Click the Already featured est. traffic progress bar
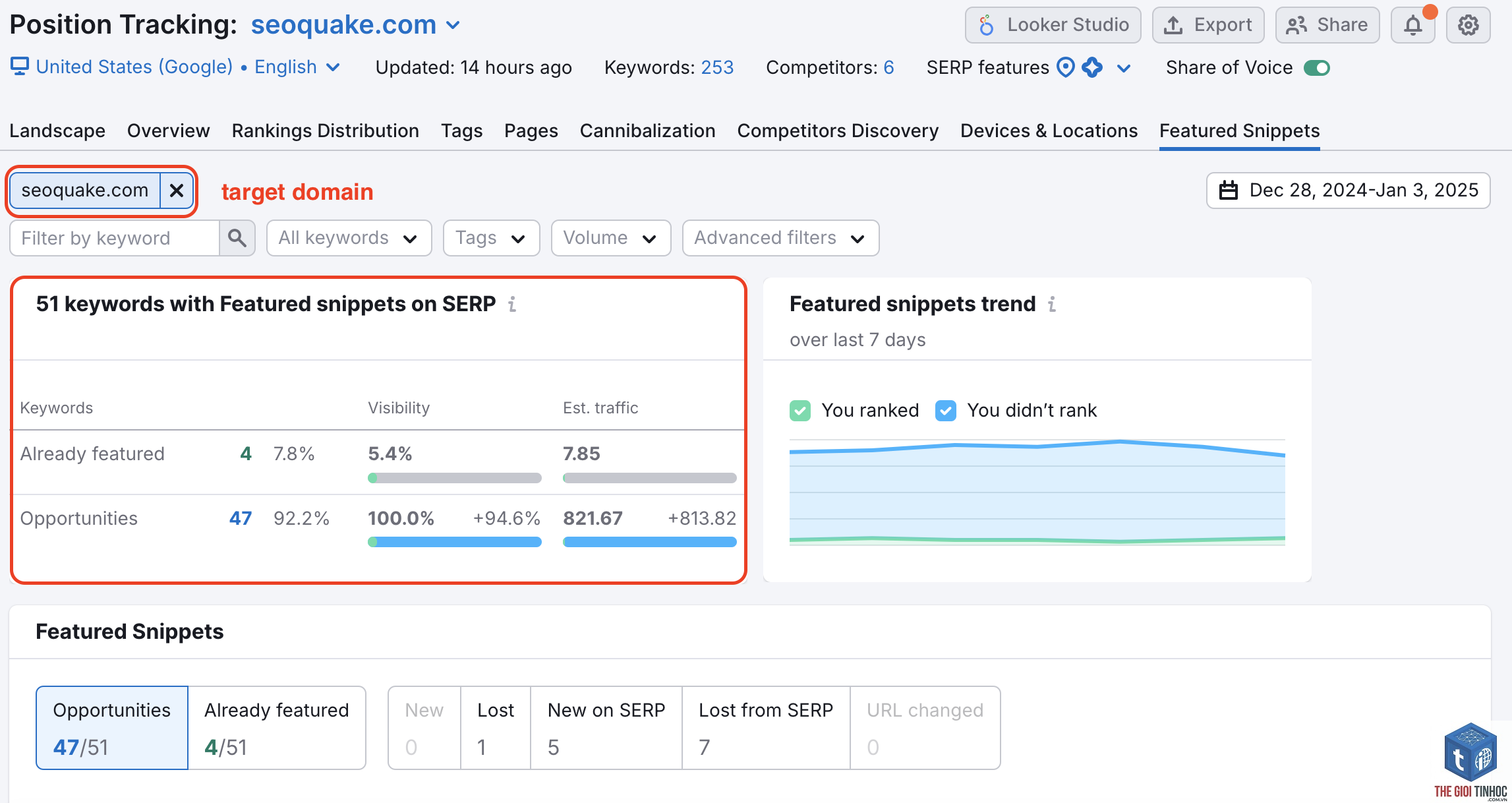This screenshot has width=1512, height=803. (650, 478)
